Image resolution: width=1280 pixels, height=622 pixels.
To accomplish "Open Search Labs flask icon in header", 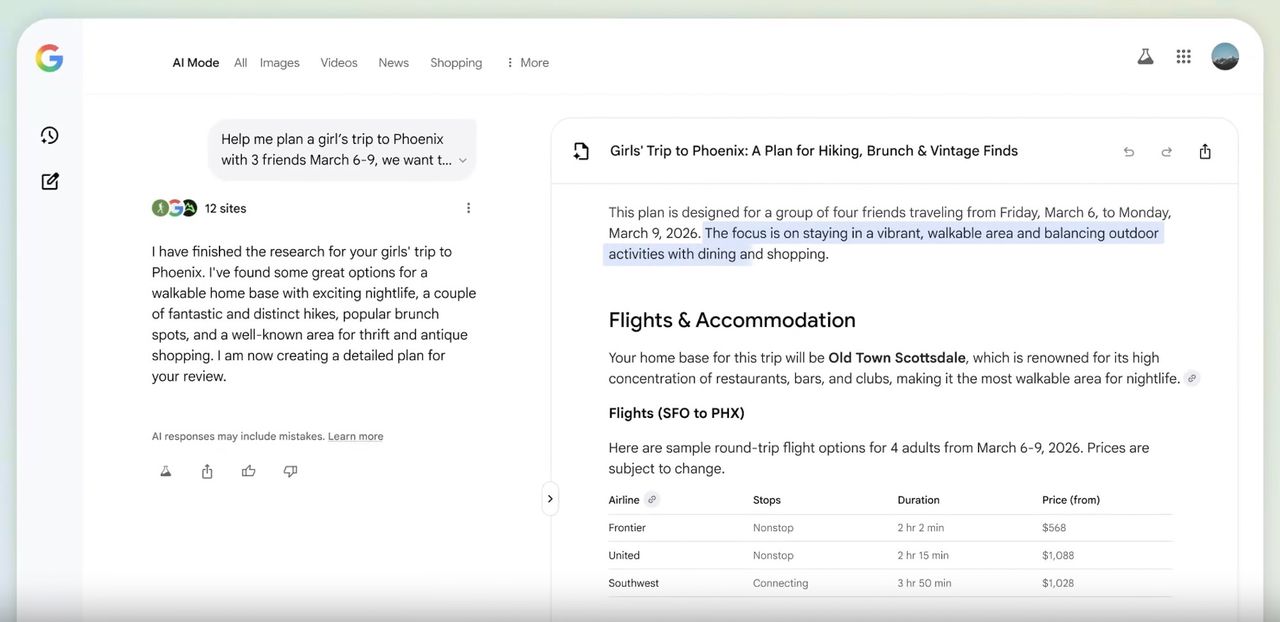I will pos(1145,57).
